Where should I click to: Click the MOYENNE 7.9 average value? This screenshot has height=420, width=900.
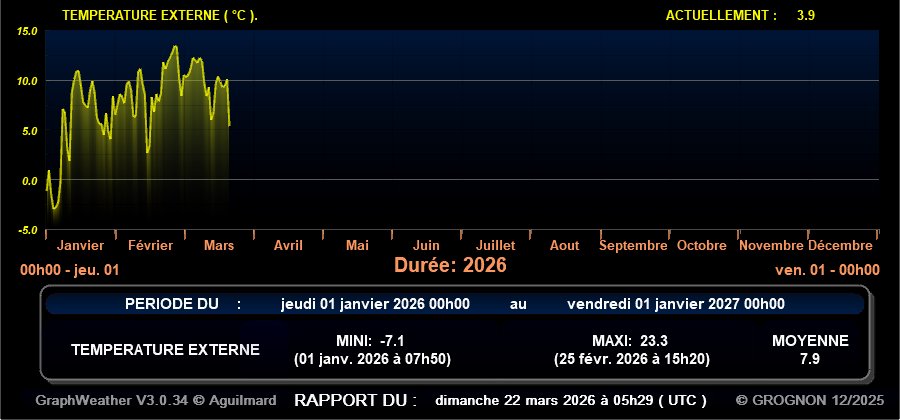pos(810,358)
